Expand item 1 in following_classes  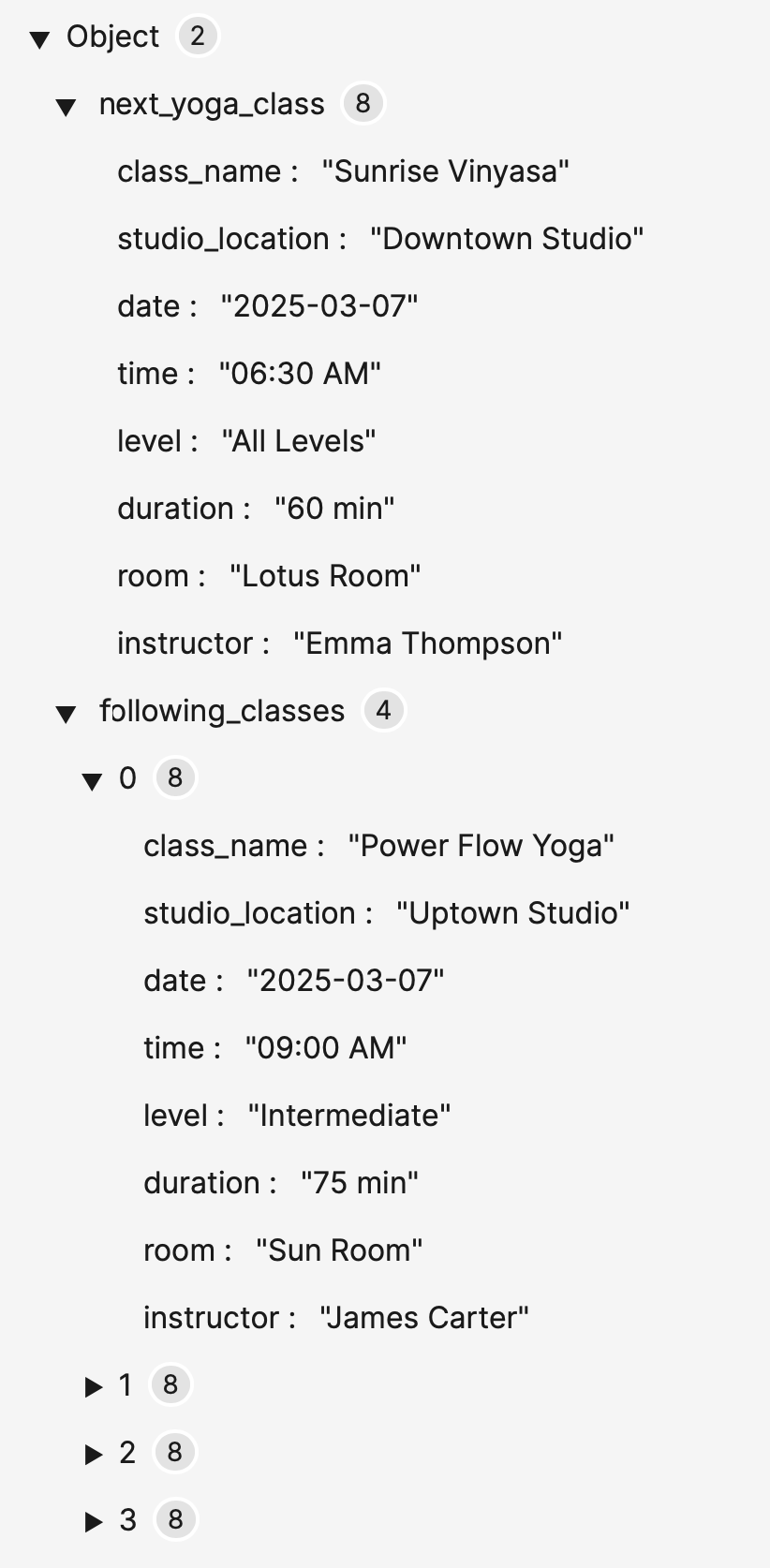point(93,1386)
